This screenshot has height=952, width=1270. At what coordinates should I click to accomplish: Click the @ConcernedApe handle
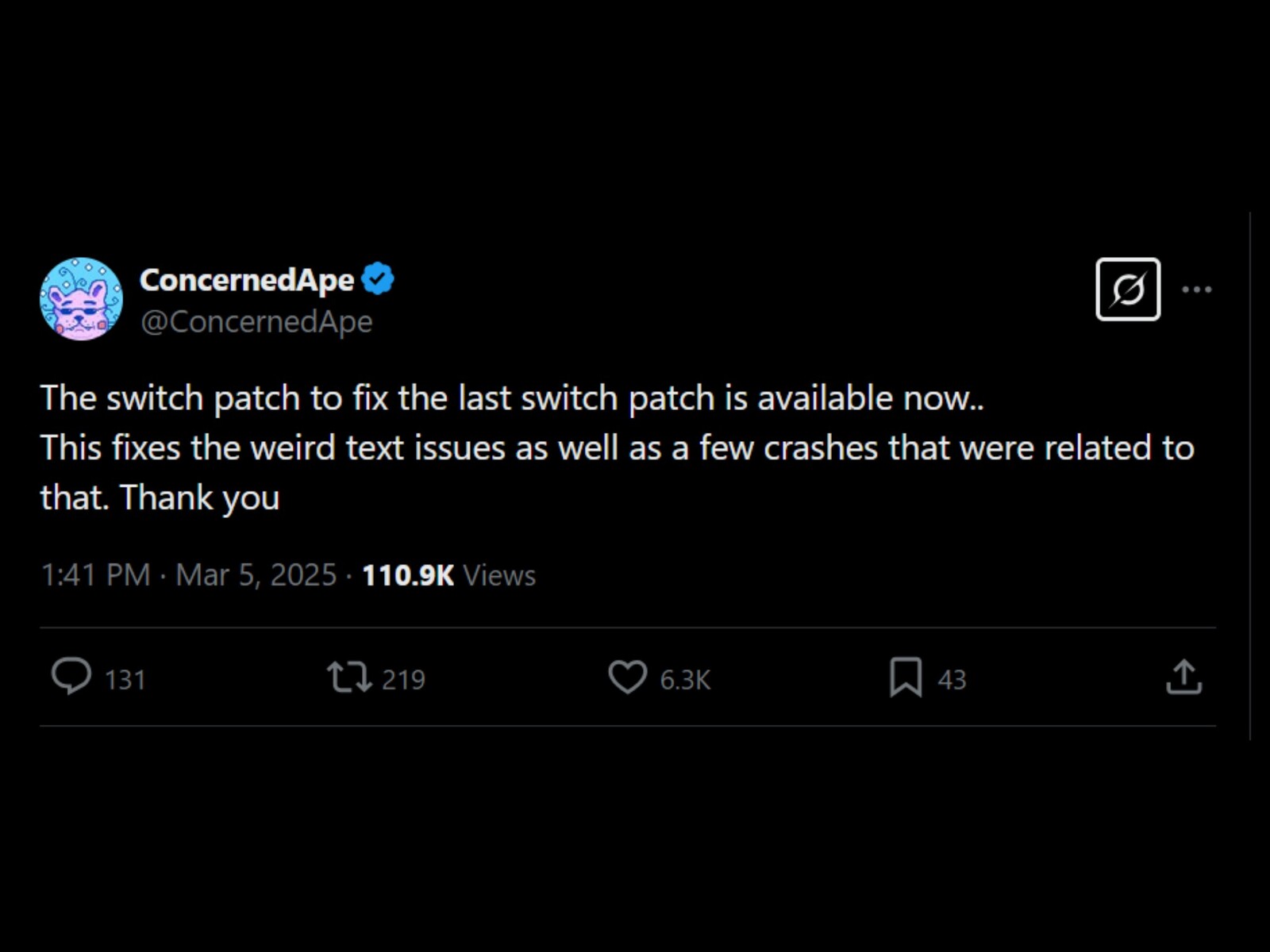(256, 322)
